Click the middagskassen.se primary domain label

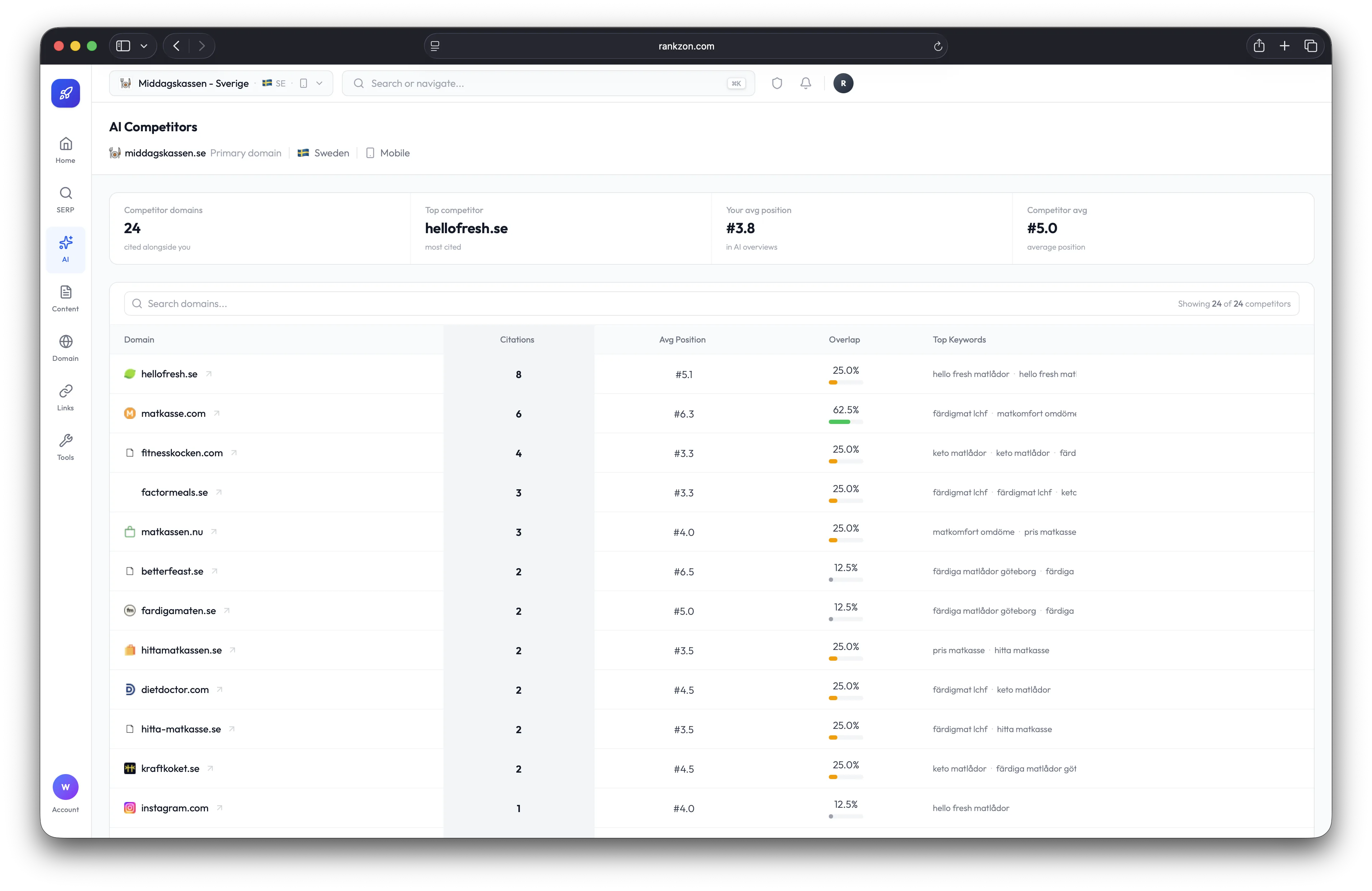pyautogui.click(x=165, y=153)
